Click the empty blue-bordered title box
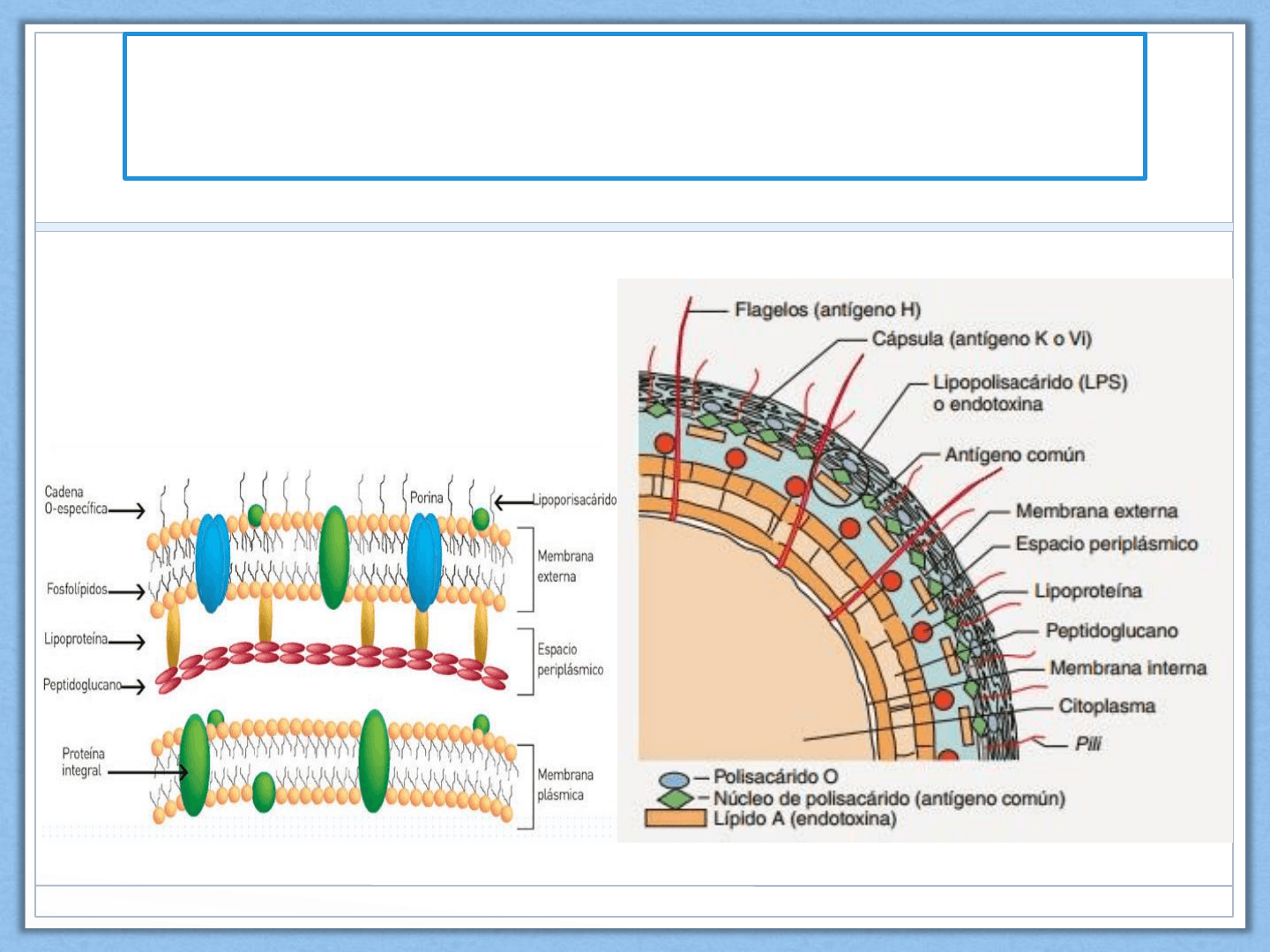Viewport: 1270px width, 952px height. pos(634,107)
